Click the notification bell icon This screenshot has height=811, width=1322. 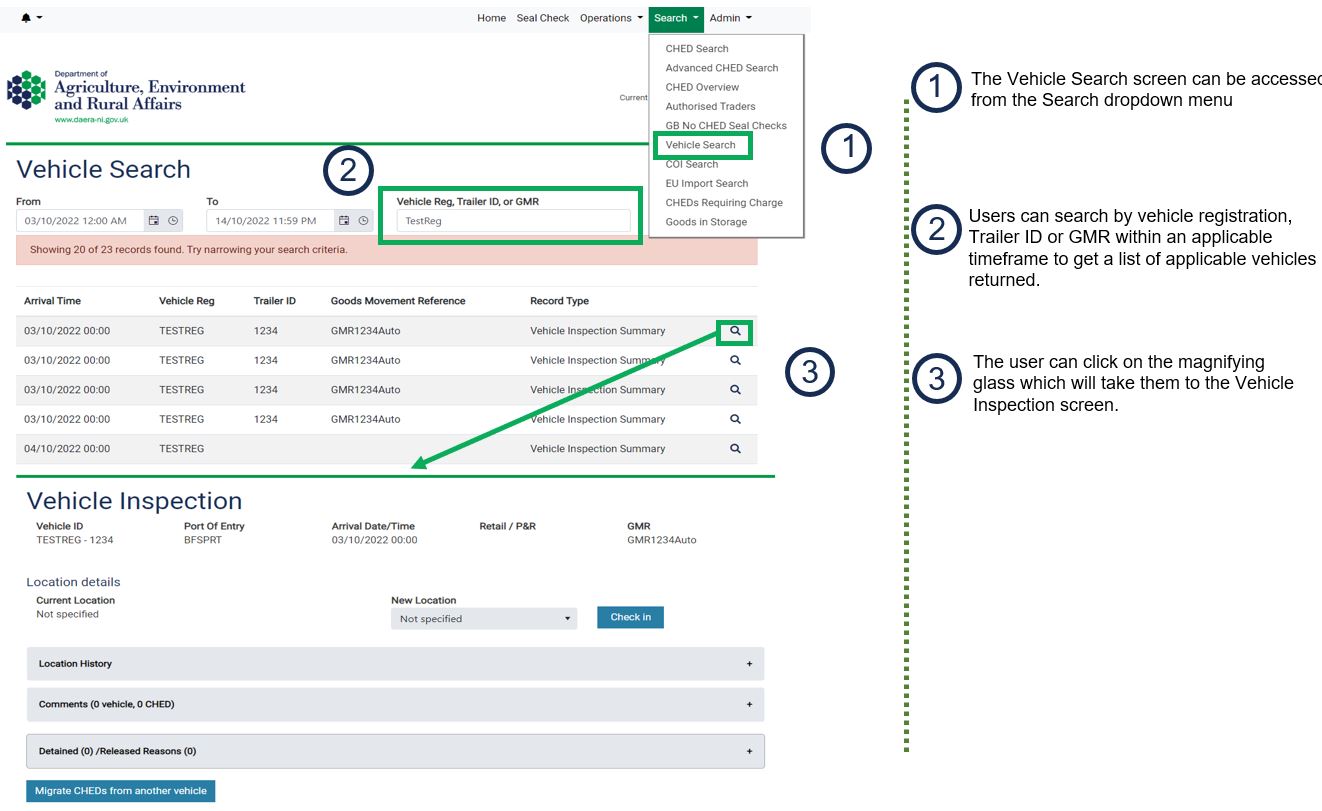pyautogui.click(x=27, y=18)
